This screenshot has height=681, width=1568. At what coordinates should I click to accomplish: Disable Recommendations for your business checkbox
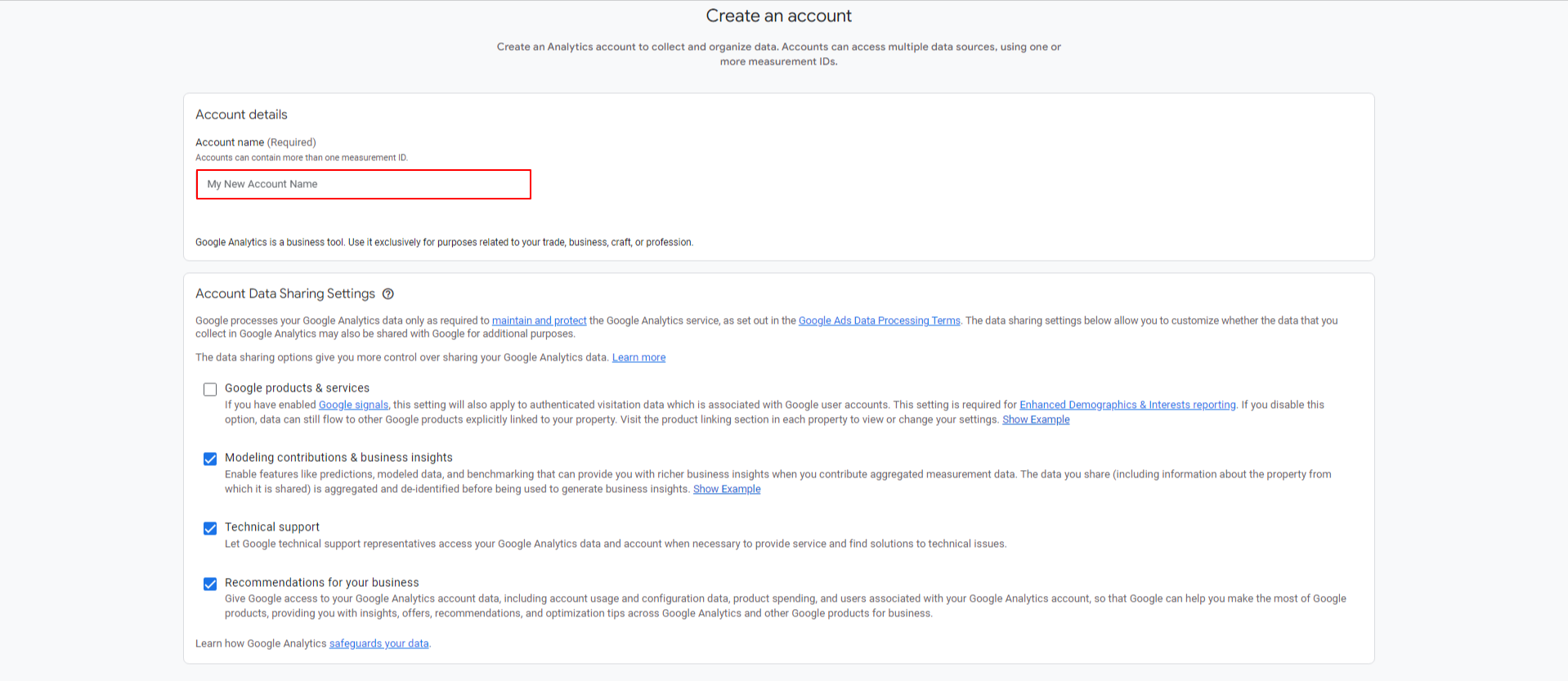click(x=210, y=584)
